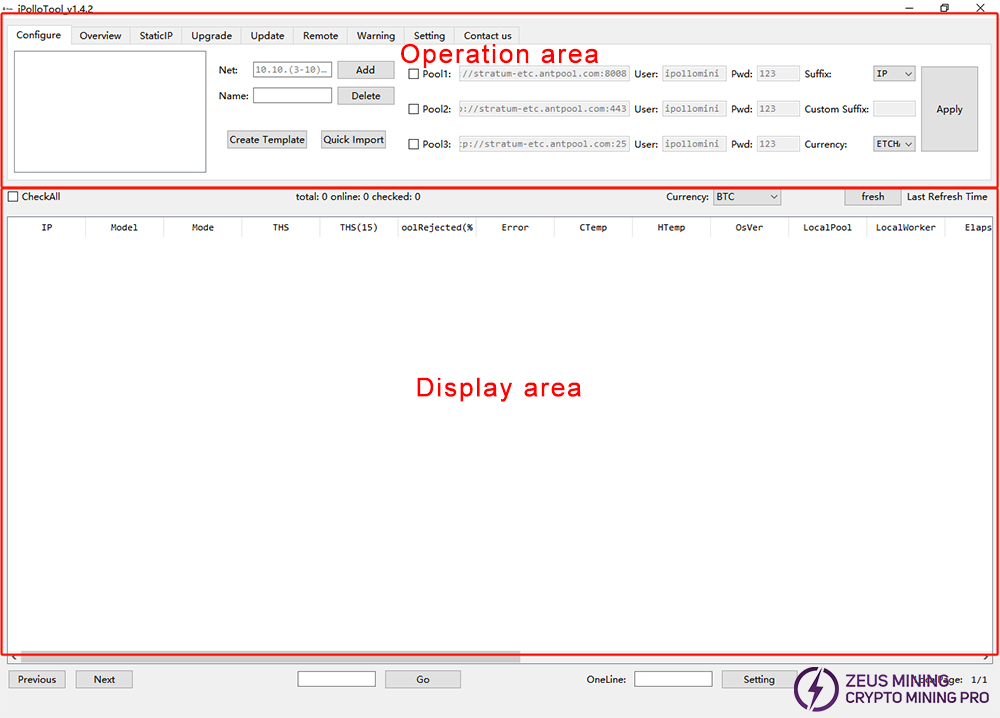The image size is (1000, 718).
Task: Click the Add network button
Action: (365, 70)
